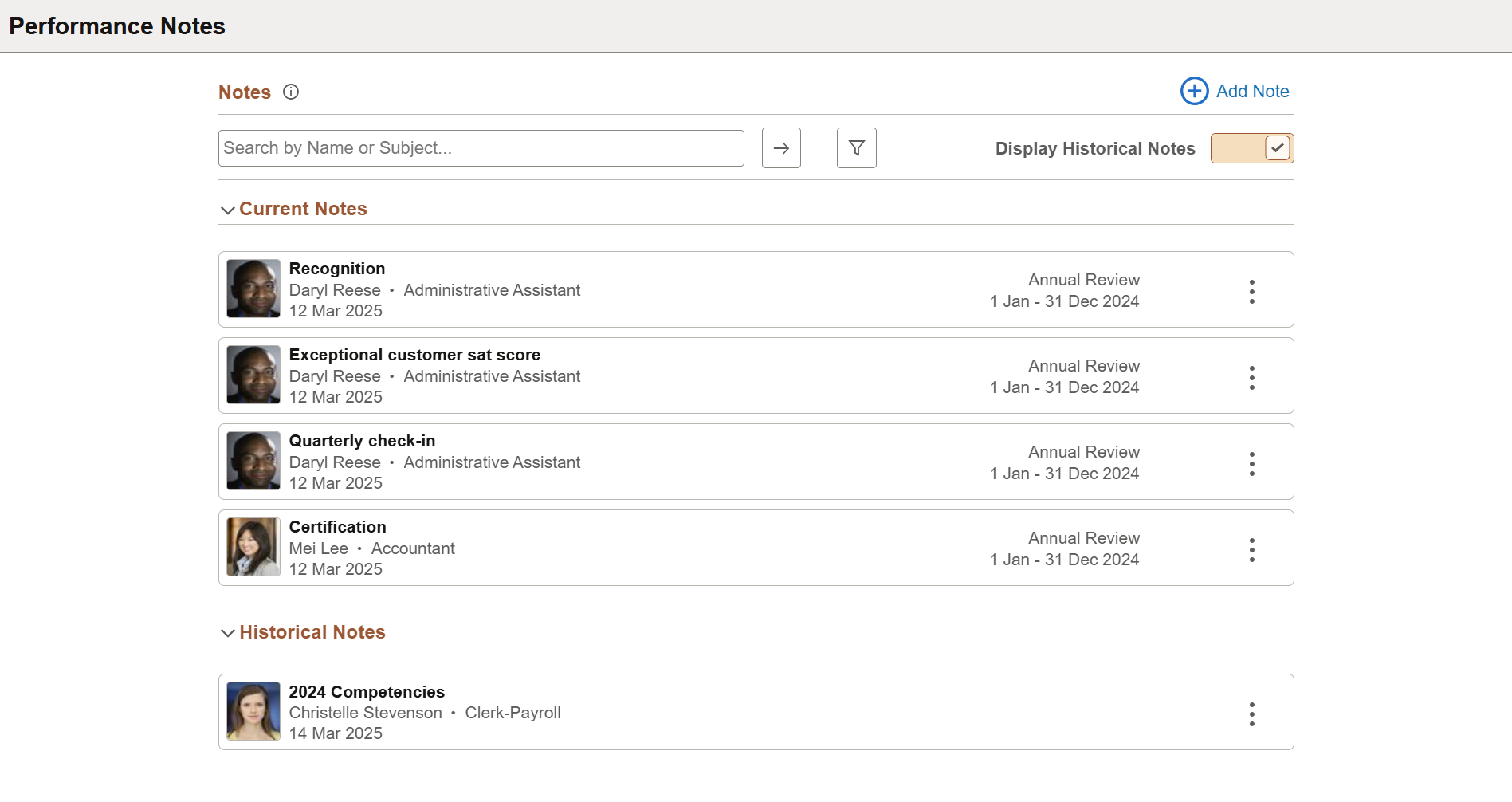
Task: Click the Add Note link
Action: pyautogui.click(x=1252, y=92)
